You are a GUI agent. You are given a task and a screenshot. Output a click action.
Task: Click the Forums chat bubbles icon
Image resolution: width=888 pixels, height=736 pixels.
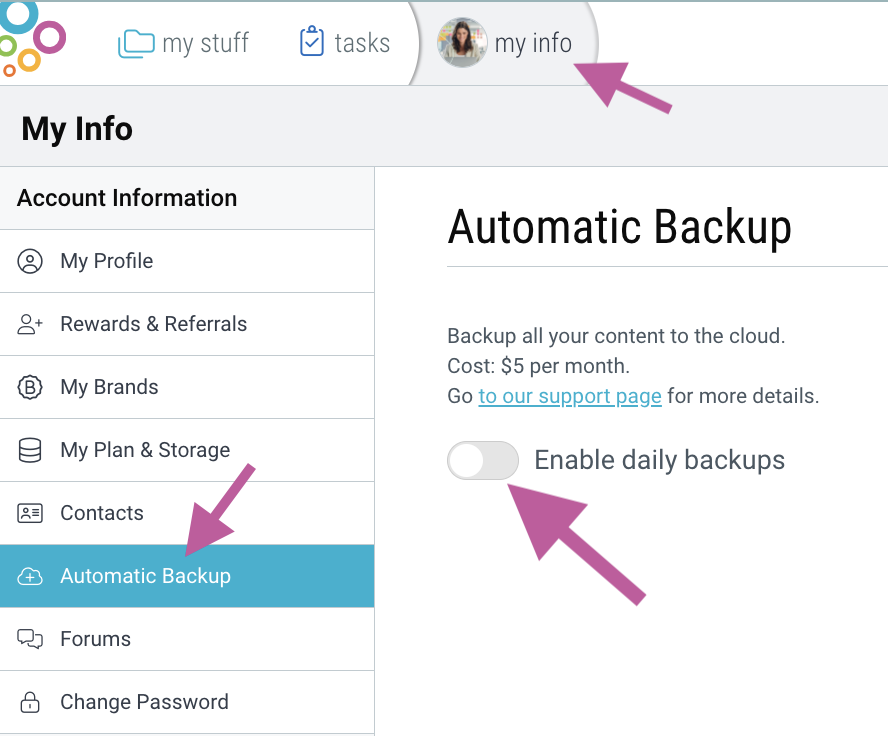(x=30, y=640)
